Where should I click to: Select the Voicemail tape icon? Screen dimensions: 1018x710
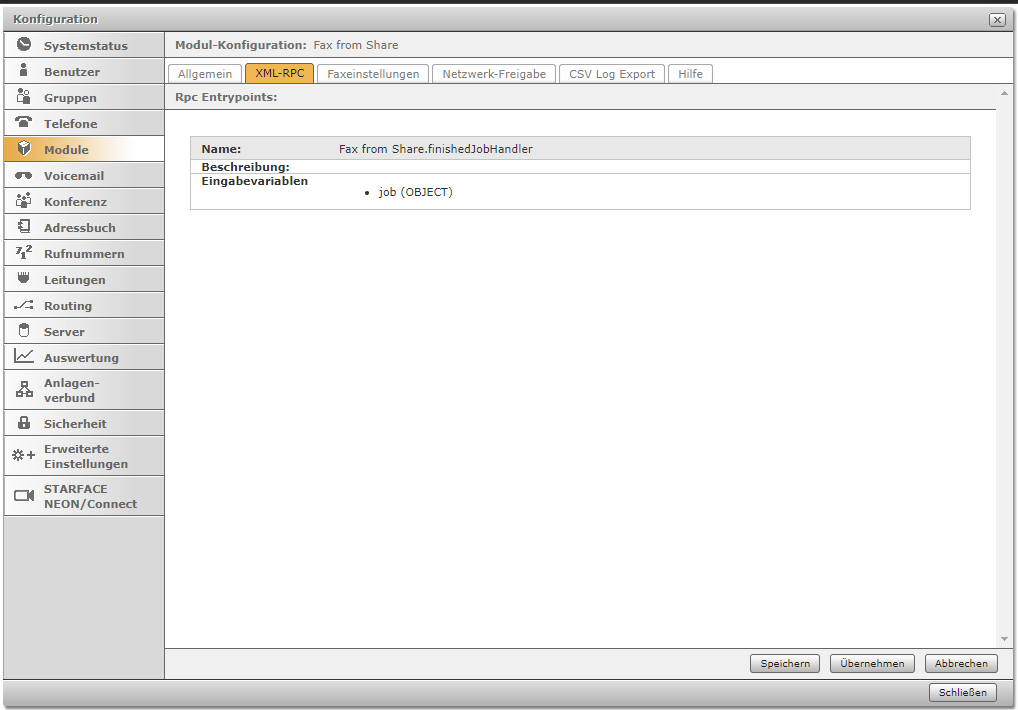[x=24, y=175]
